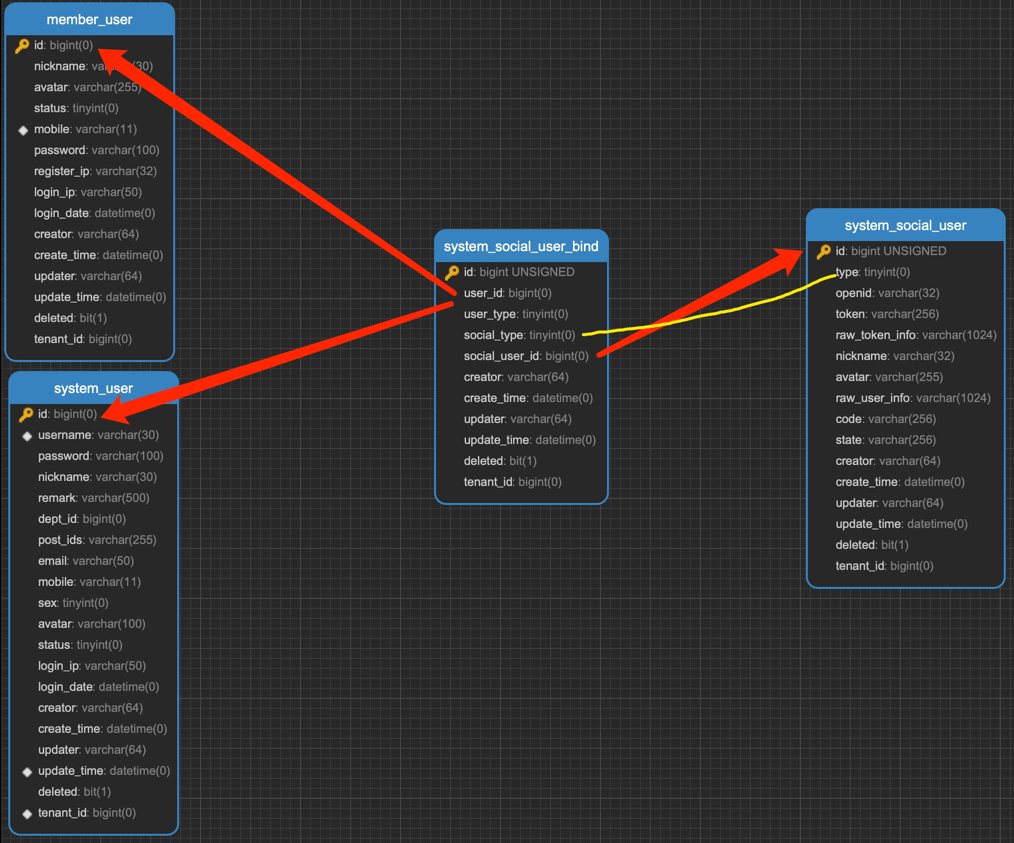
Task: Click the primary key icon in member_user table
Action: click(x=22, y=46)
